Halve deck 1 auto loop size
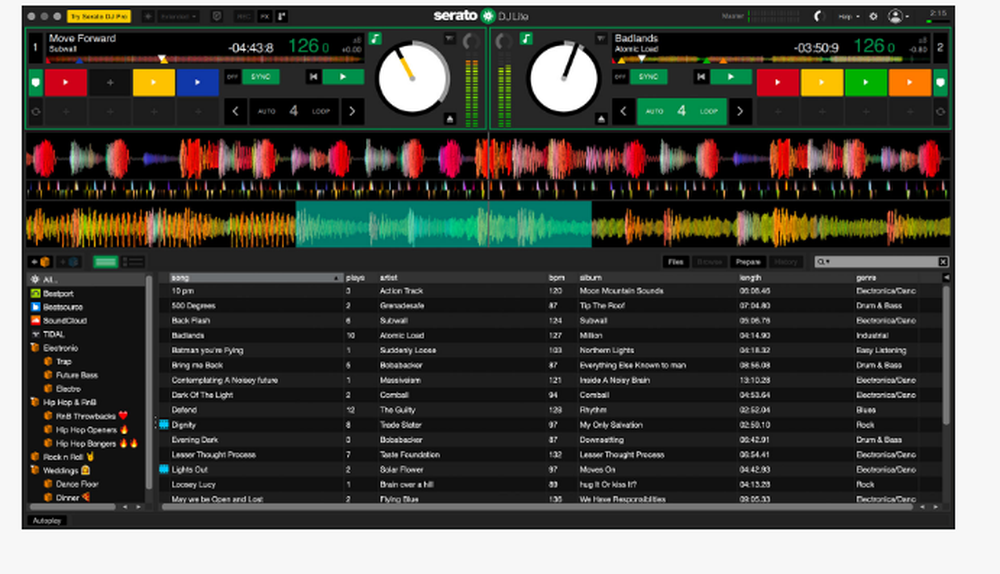The height and width of the screenshot is (574, 1000). coord(235,112)
